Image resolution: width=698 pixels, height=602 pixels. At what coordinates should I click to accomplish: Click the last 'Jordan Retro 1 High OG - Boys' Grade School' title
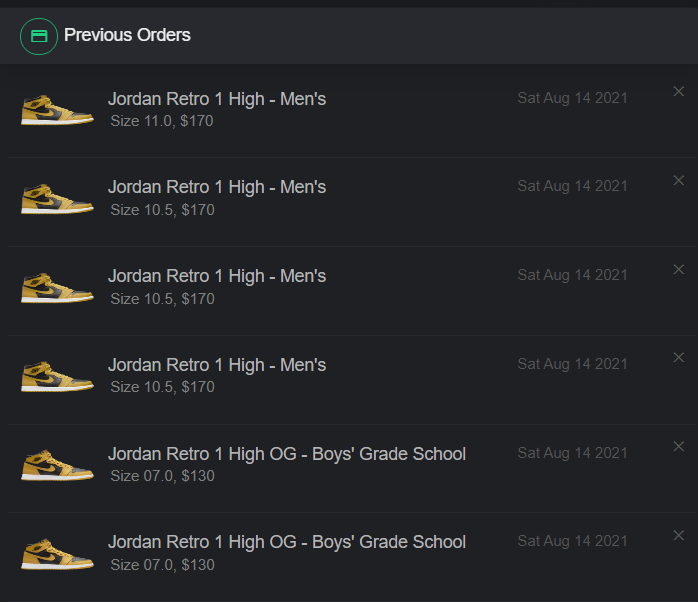pyautogui.click(x=287, y=542)
